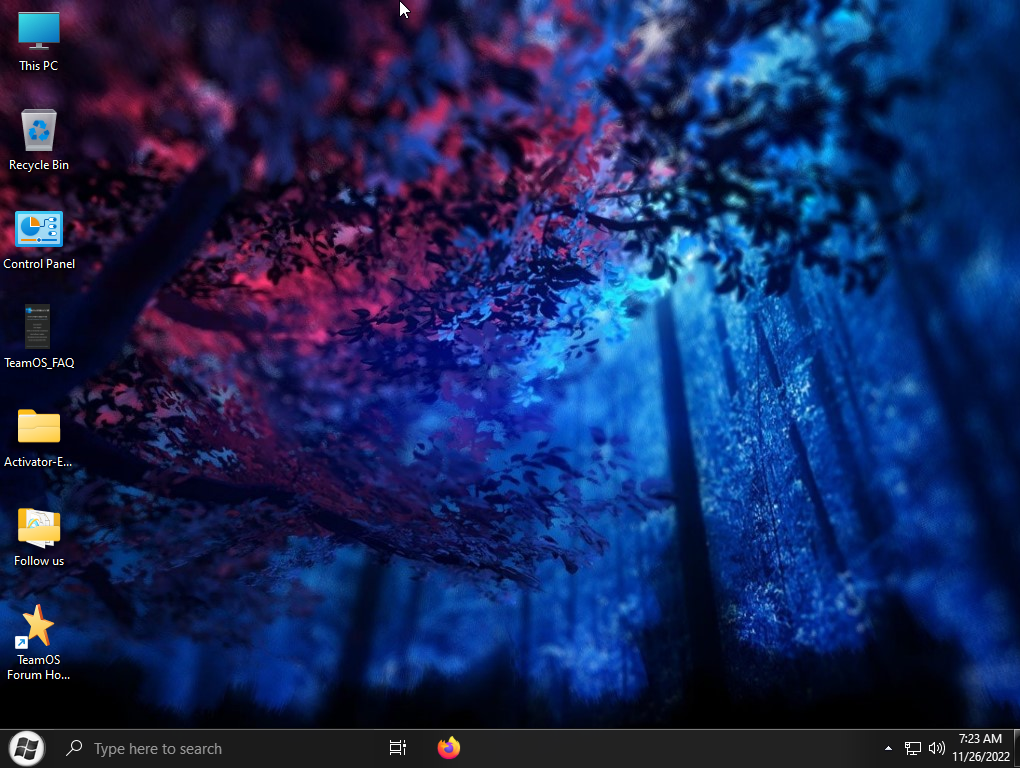Click the 7:23 AM clock time
1020x768 pixels.
[979, 739]
